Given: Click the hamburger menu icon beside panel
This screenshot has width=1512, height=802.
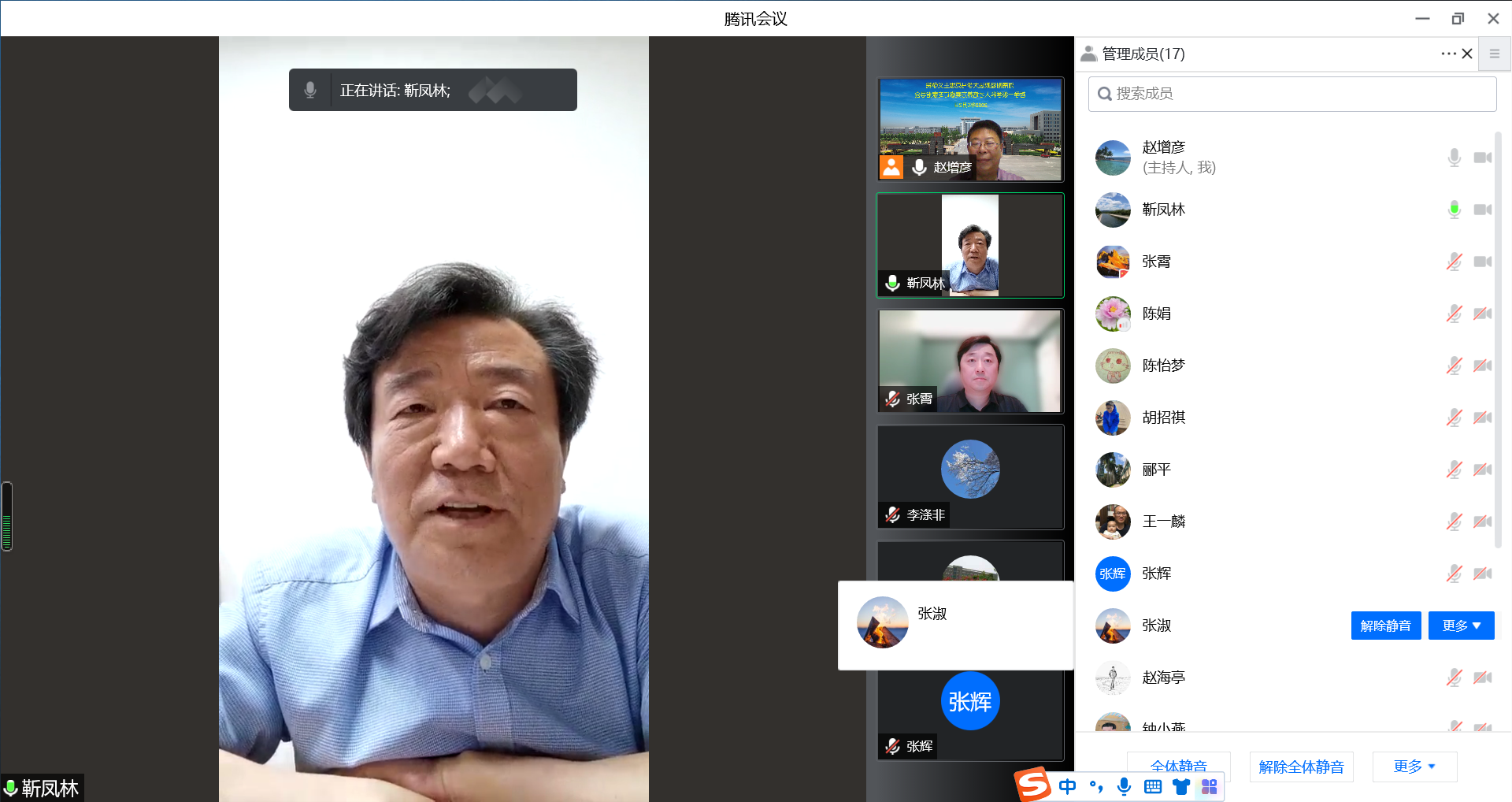Looking at the screenshot, I should tap(1495, 54).
